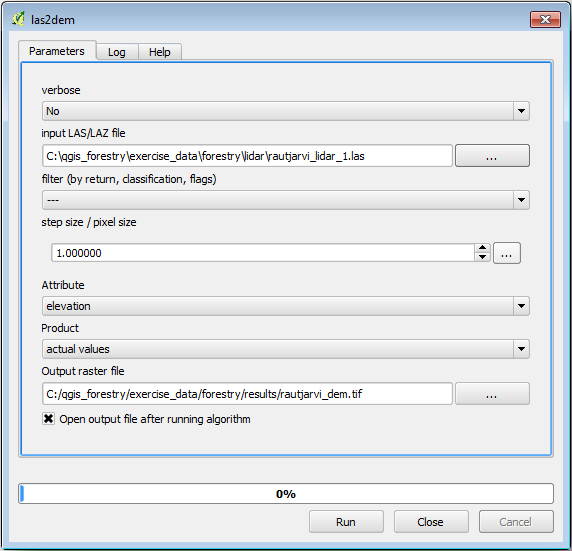
Task: Click the QGIS icon in title bar
Action: 18,19
